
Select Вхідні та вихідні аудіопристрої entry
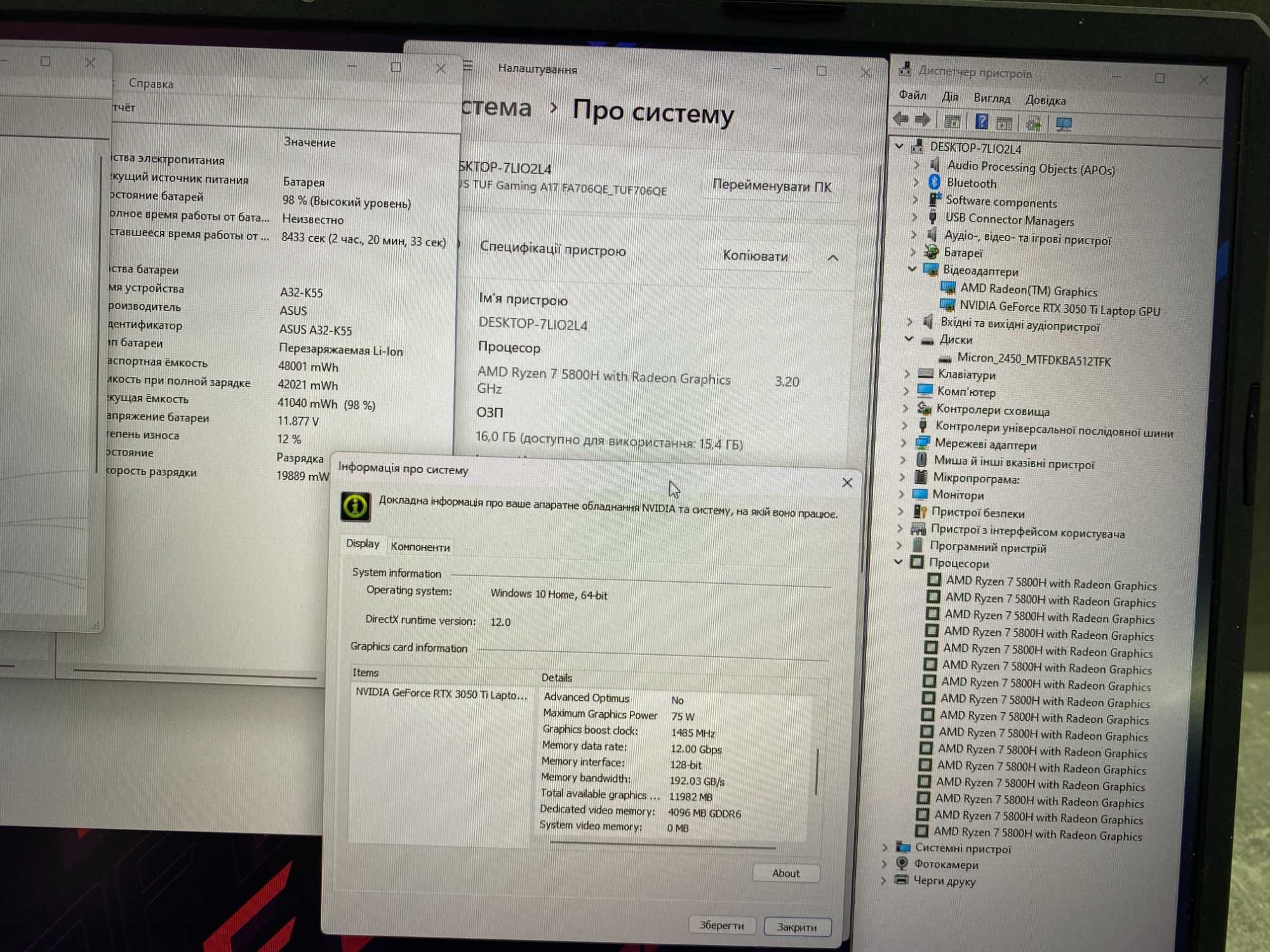[x=1020, y=325]
